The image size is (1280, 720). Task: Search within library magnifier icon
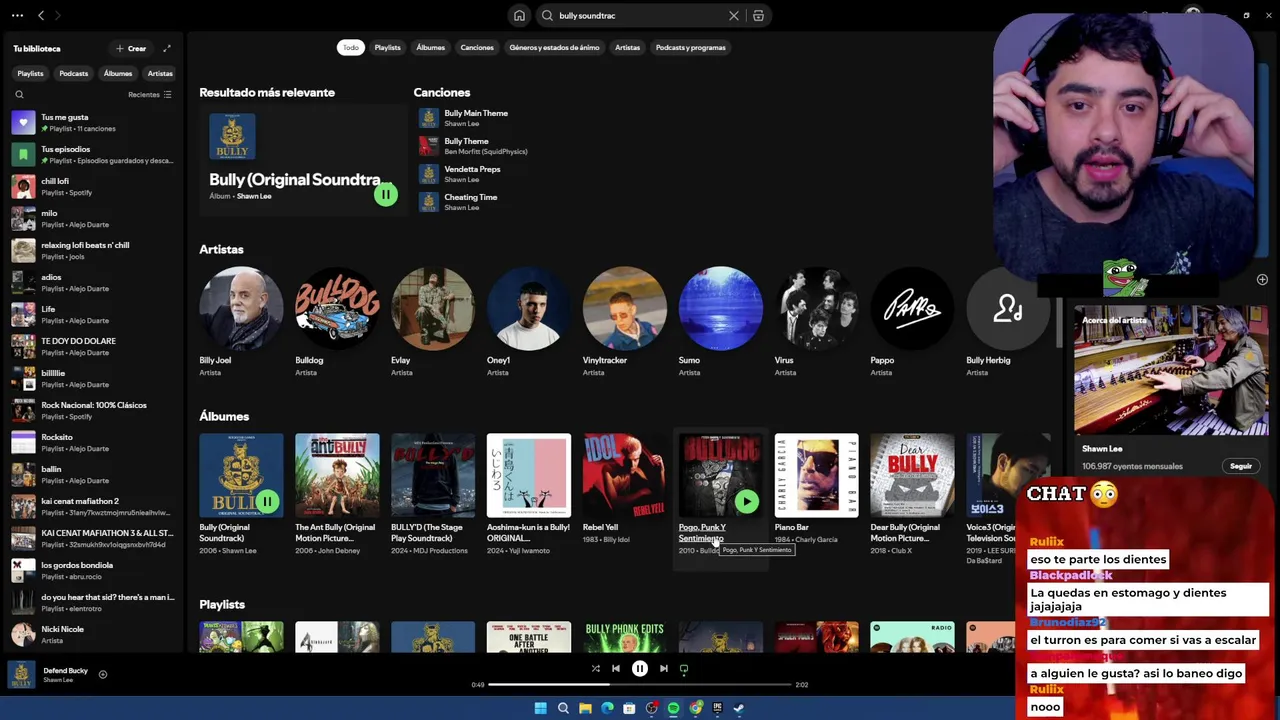[x=19, y=95]
